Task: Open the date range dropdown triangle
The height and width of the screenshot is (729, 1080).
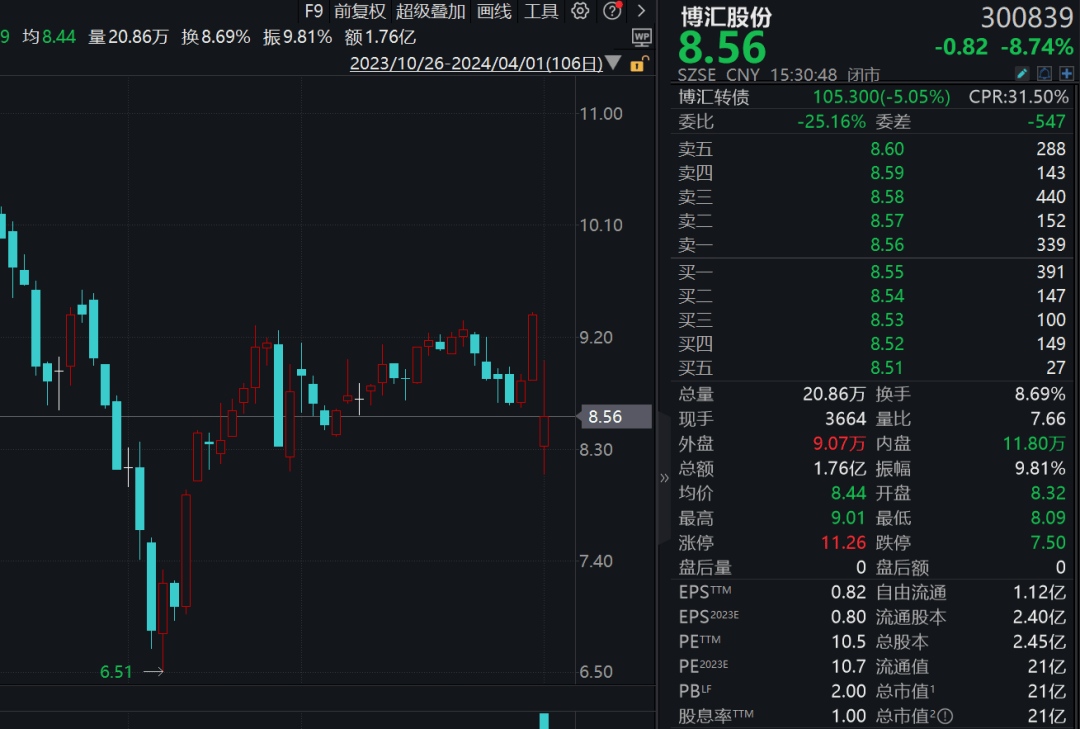Action: [x=613, y=62]
